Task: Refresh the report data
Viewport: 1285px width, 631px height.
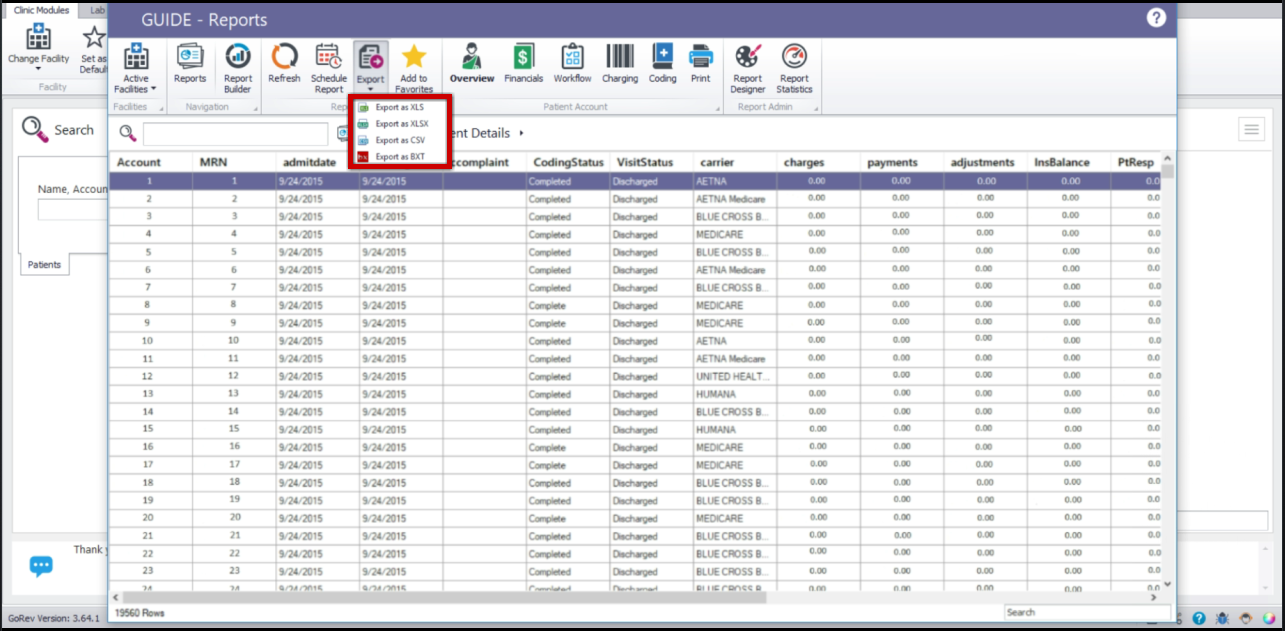Action: click(x=284, y=64)
